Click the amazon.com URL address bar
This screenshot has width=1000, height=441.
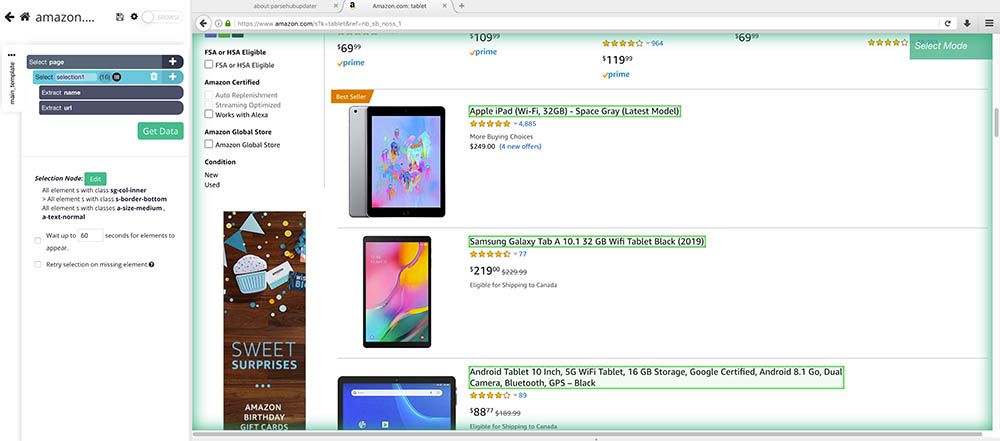coord(587,23)
